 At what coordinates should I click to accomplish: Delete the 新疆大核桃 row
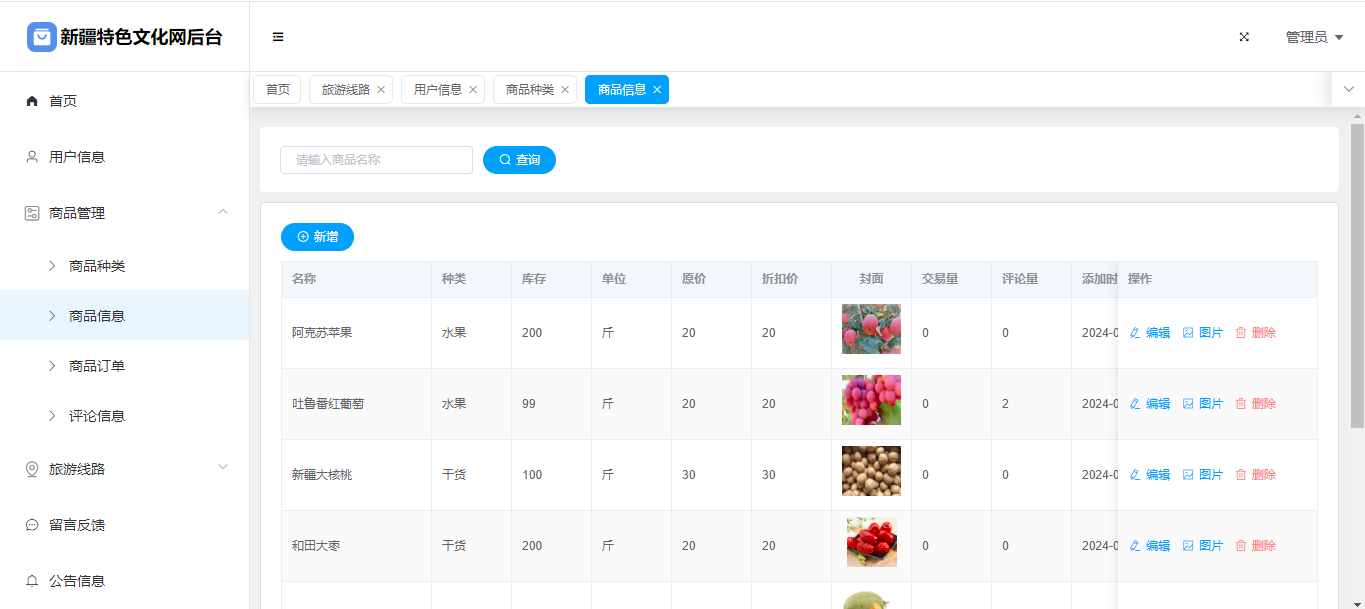click(1256, 475)
